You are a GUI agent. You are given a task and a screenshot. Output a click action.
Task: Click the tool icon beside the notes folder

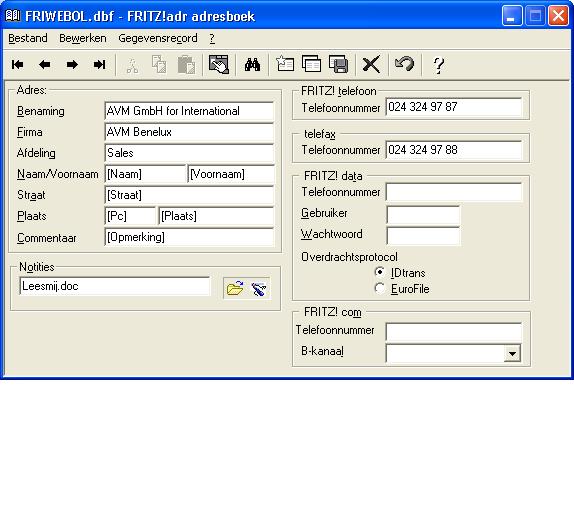259,289
